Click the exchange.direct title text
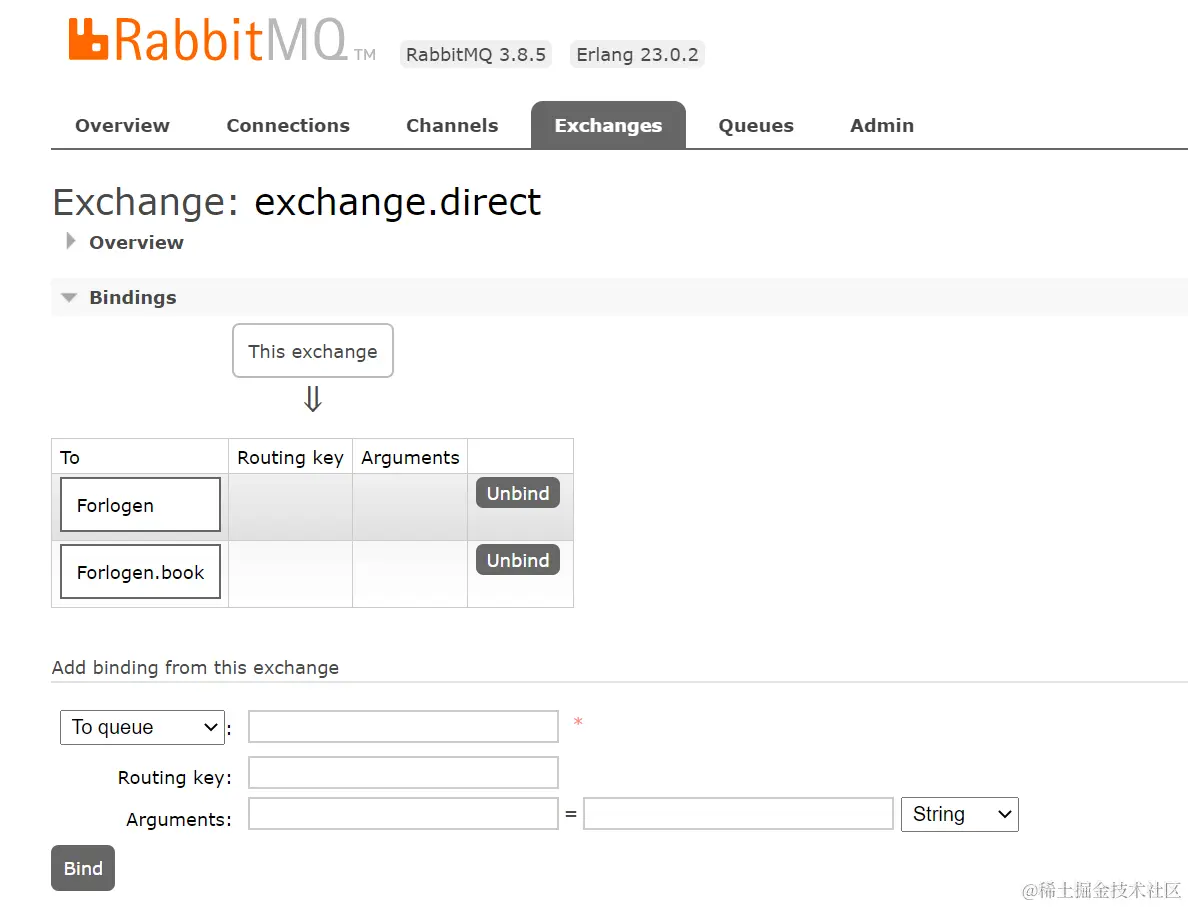 click(x=397, y=202)
